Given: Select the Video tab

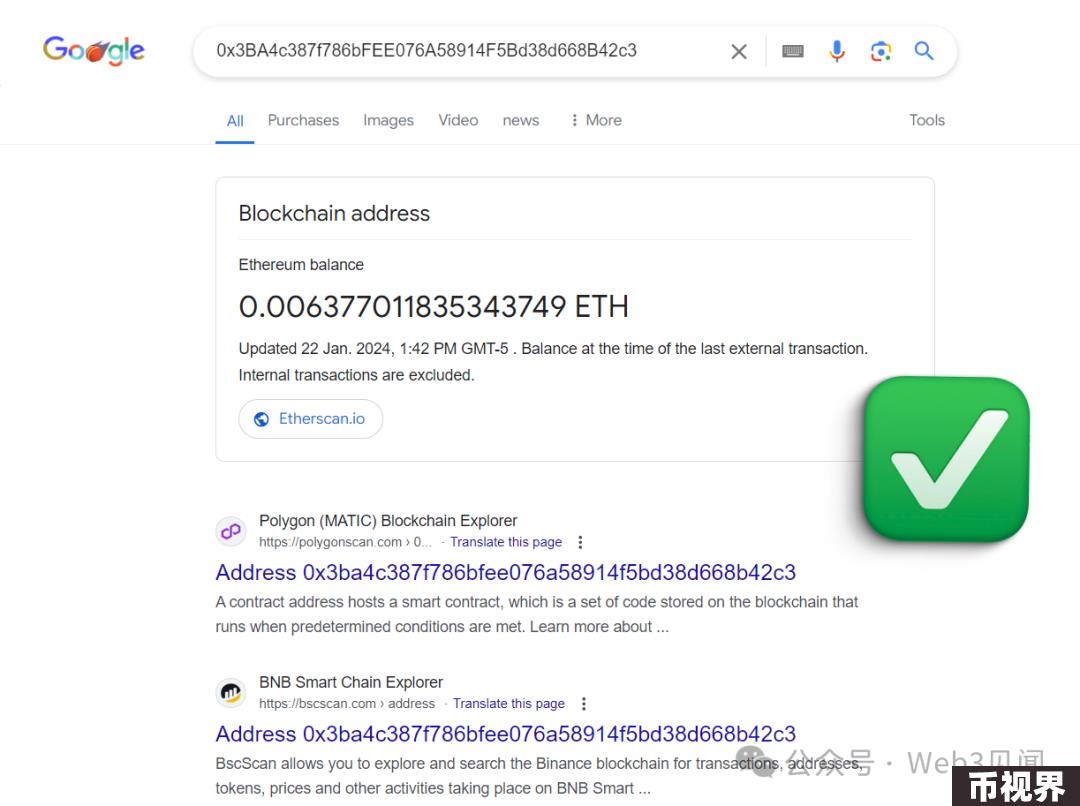Looking at the screenshot, I should (458, 120).
